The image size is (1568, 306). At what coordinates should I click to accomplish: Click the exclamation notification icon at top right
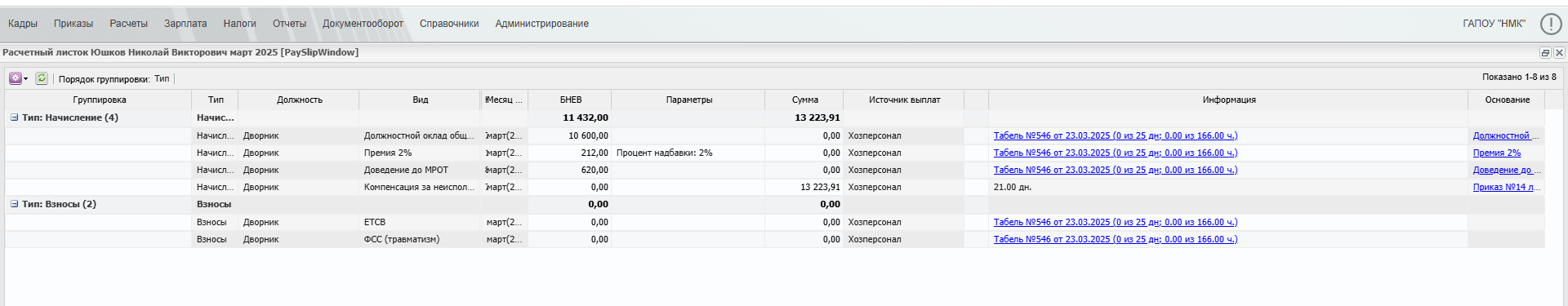[x=1551, y=24]
